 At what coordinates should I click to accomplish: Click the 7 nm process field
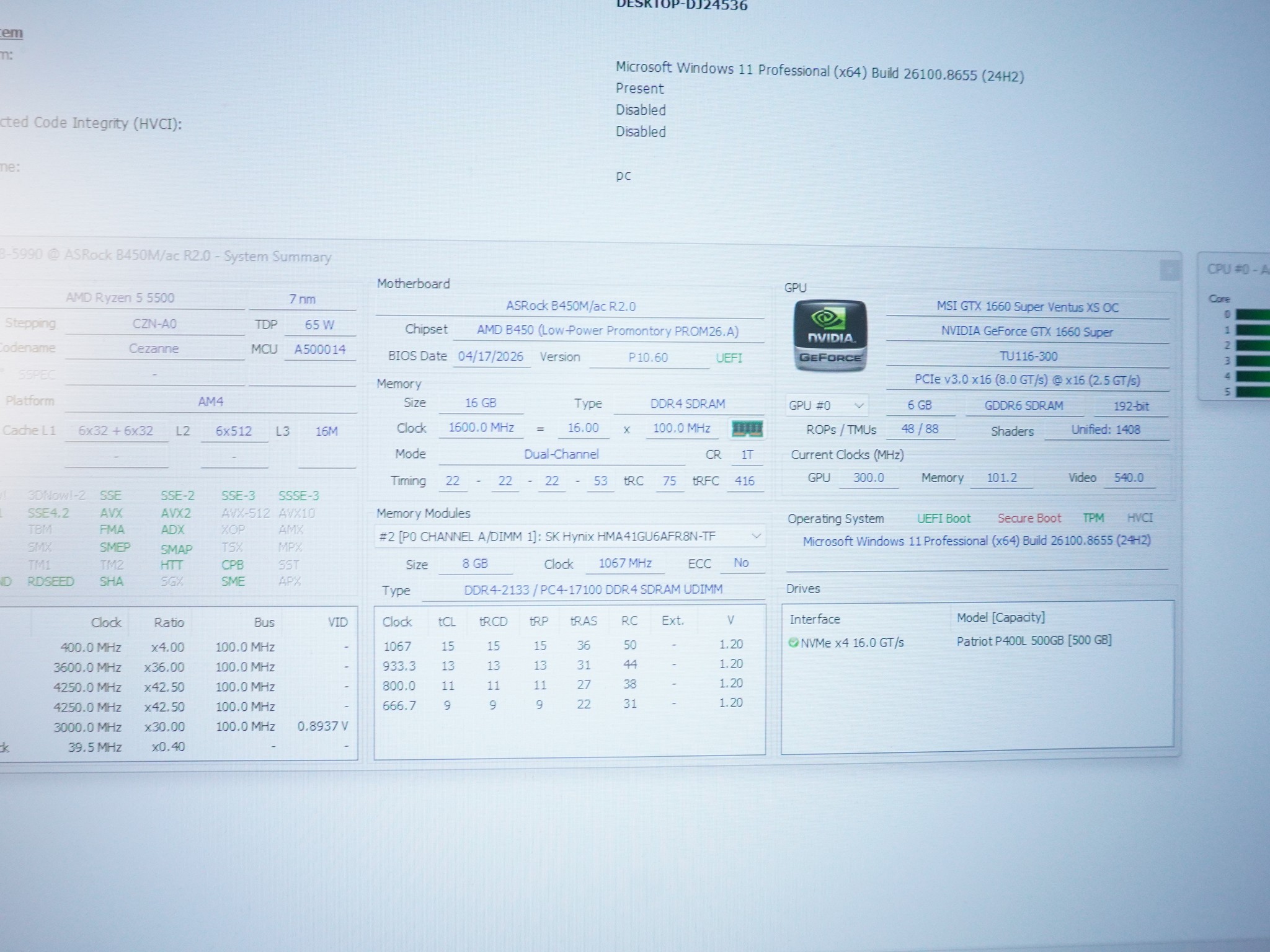303,299
